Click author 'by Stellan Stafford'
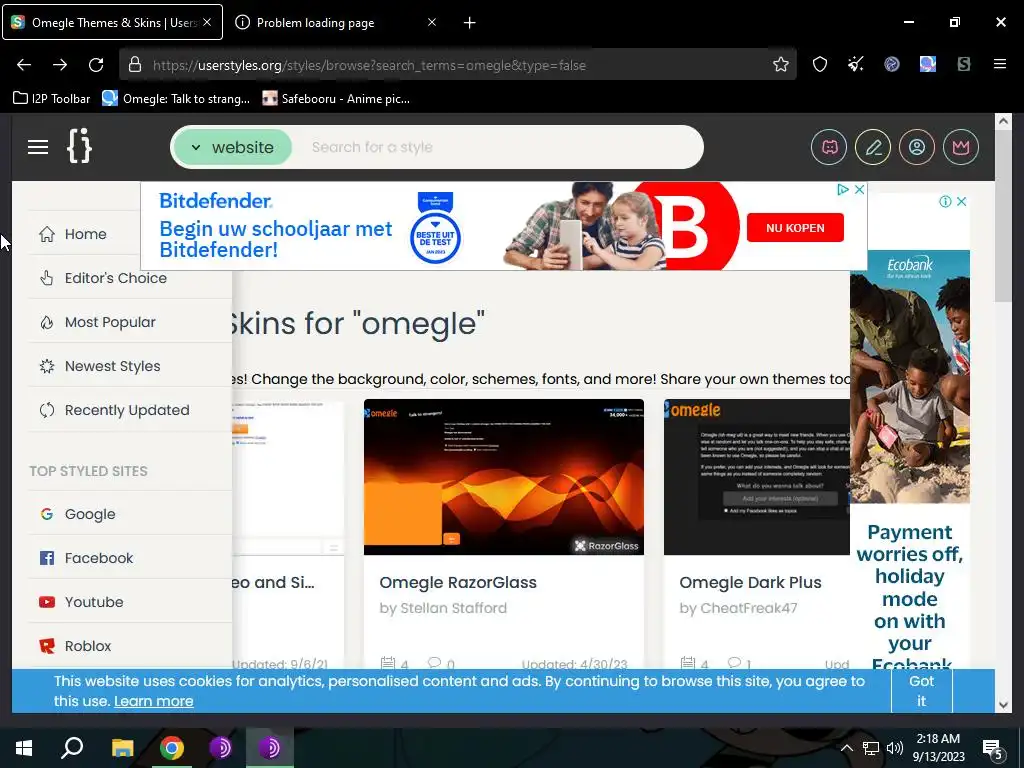Image resolution: width=1024 pixels, height=768 pixels. pos(443,608)
